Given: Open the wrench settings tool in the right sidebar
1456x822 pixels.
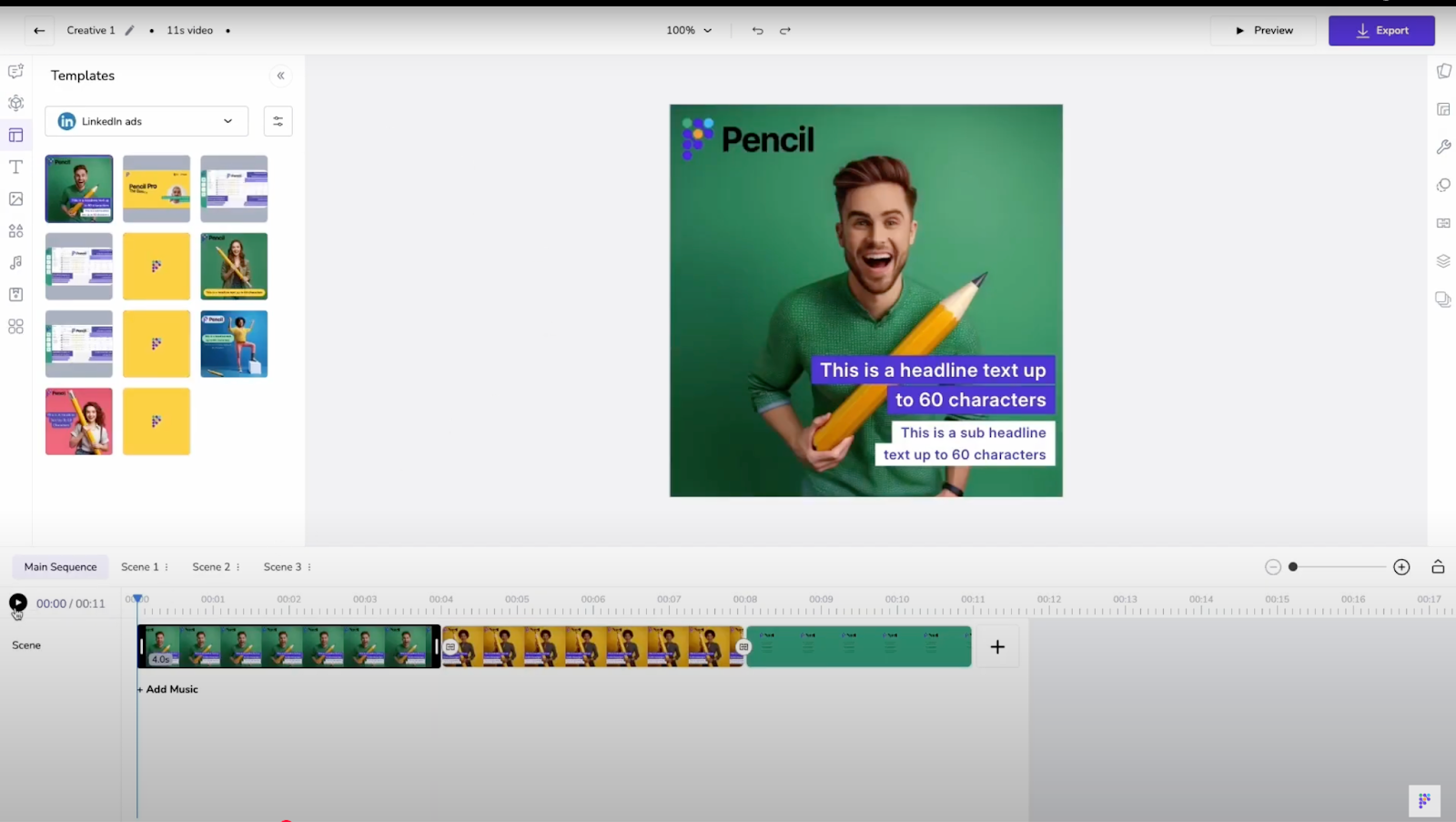Looking at the screenshot, I should click(x=1443, y=147).
